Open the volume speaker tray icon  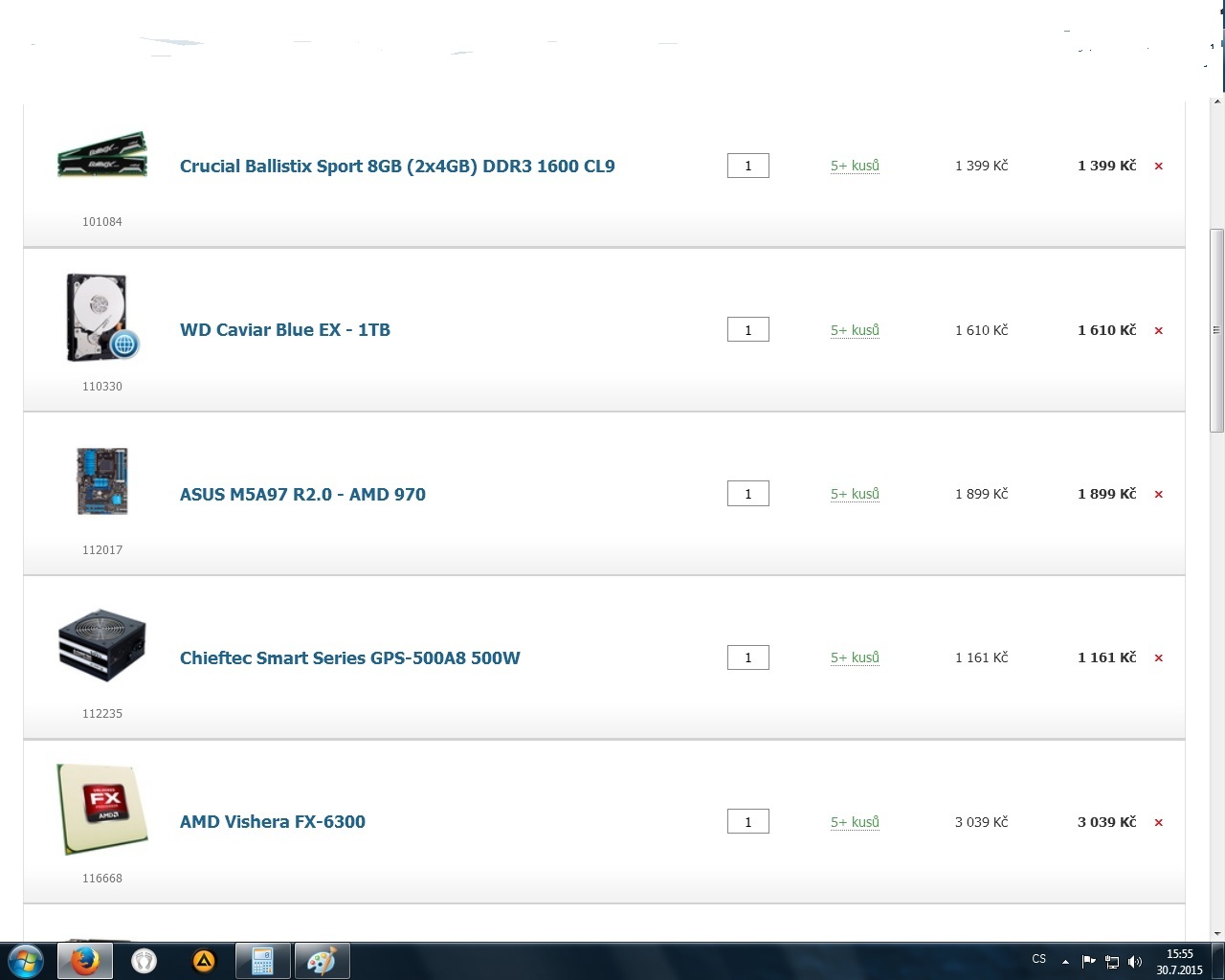tap(1135, 961)
